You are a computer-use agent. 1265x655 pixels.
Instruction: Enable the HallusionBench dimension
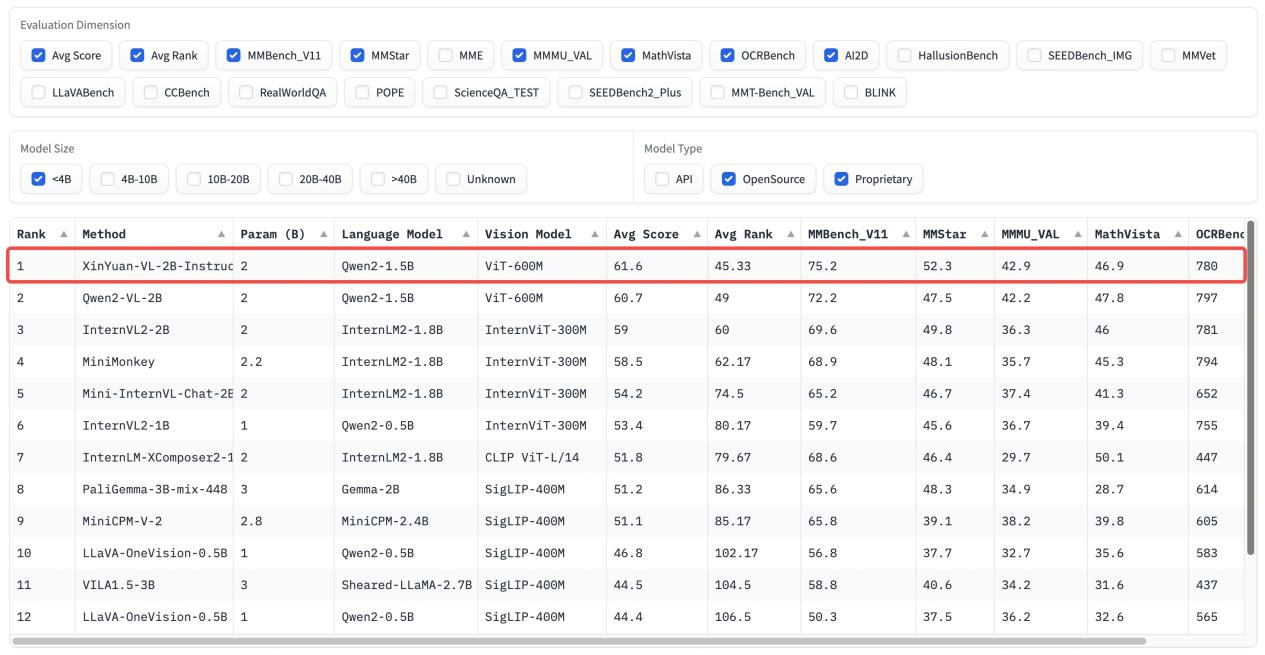904,55
